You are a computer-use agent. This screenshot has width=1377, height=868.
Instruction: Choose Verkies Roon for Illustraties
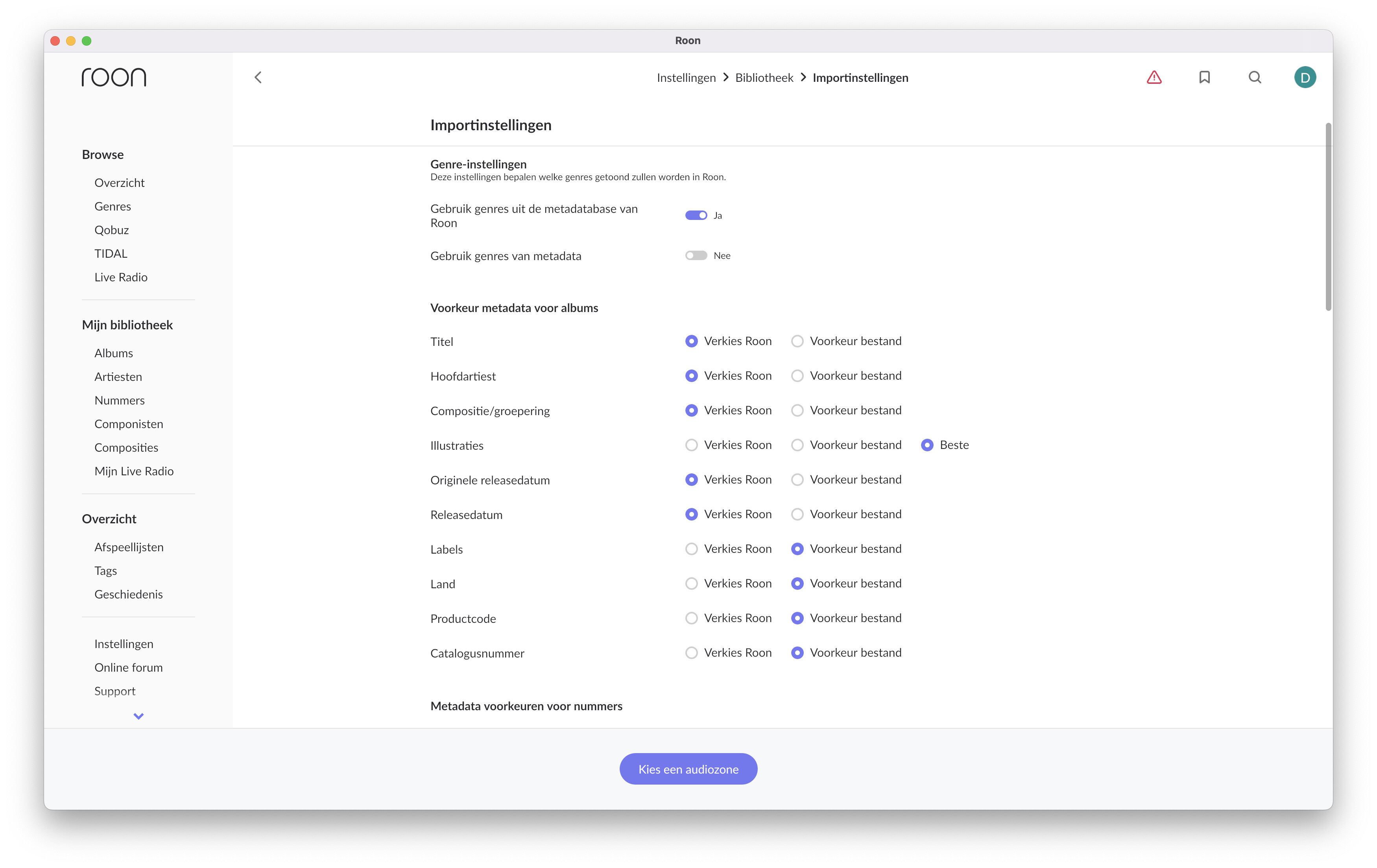coord(691,445)
